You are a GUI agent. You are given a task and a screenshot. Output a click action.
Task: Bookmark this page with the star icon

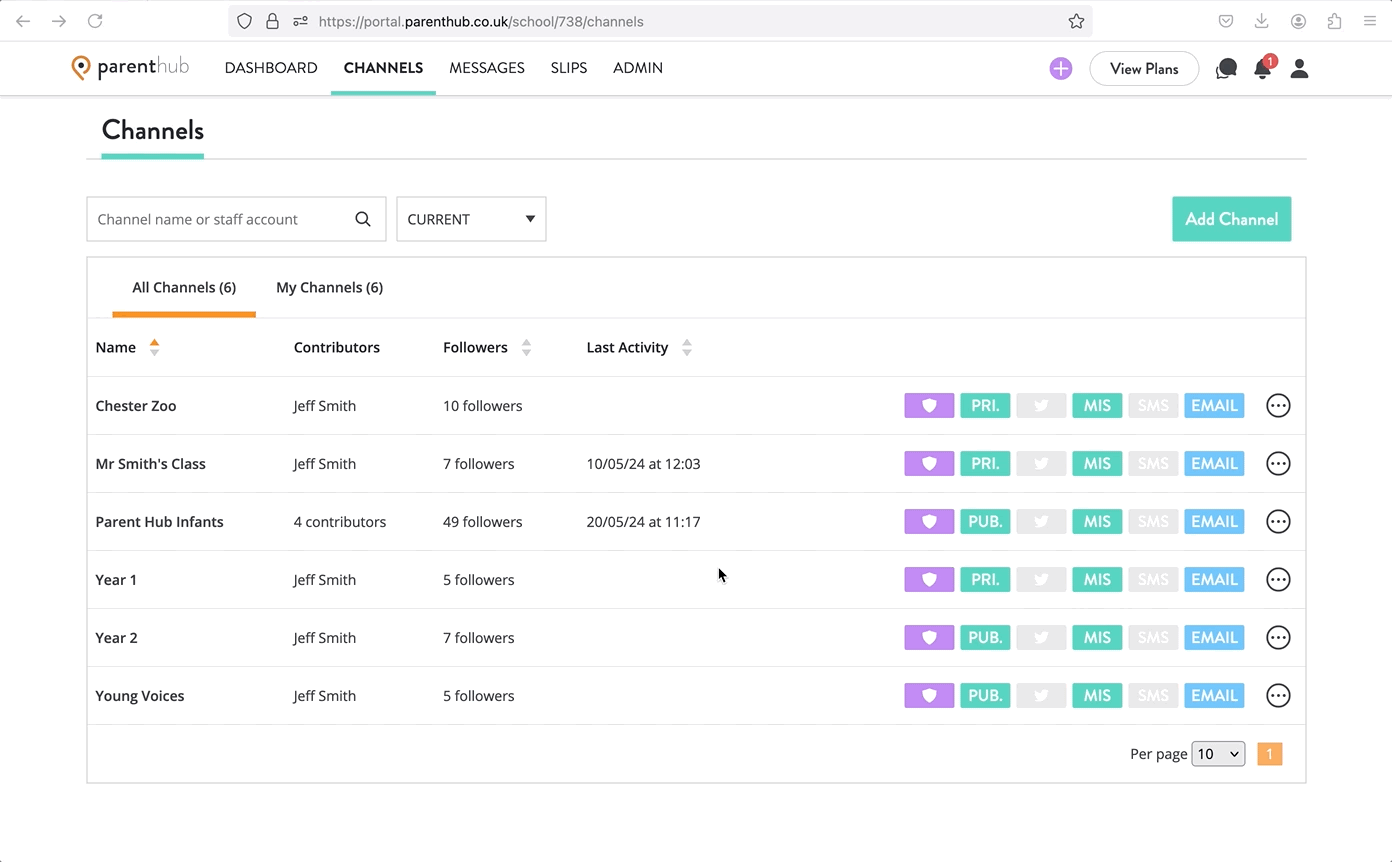tap(1076, 21)
